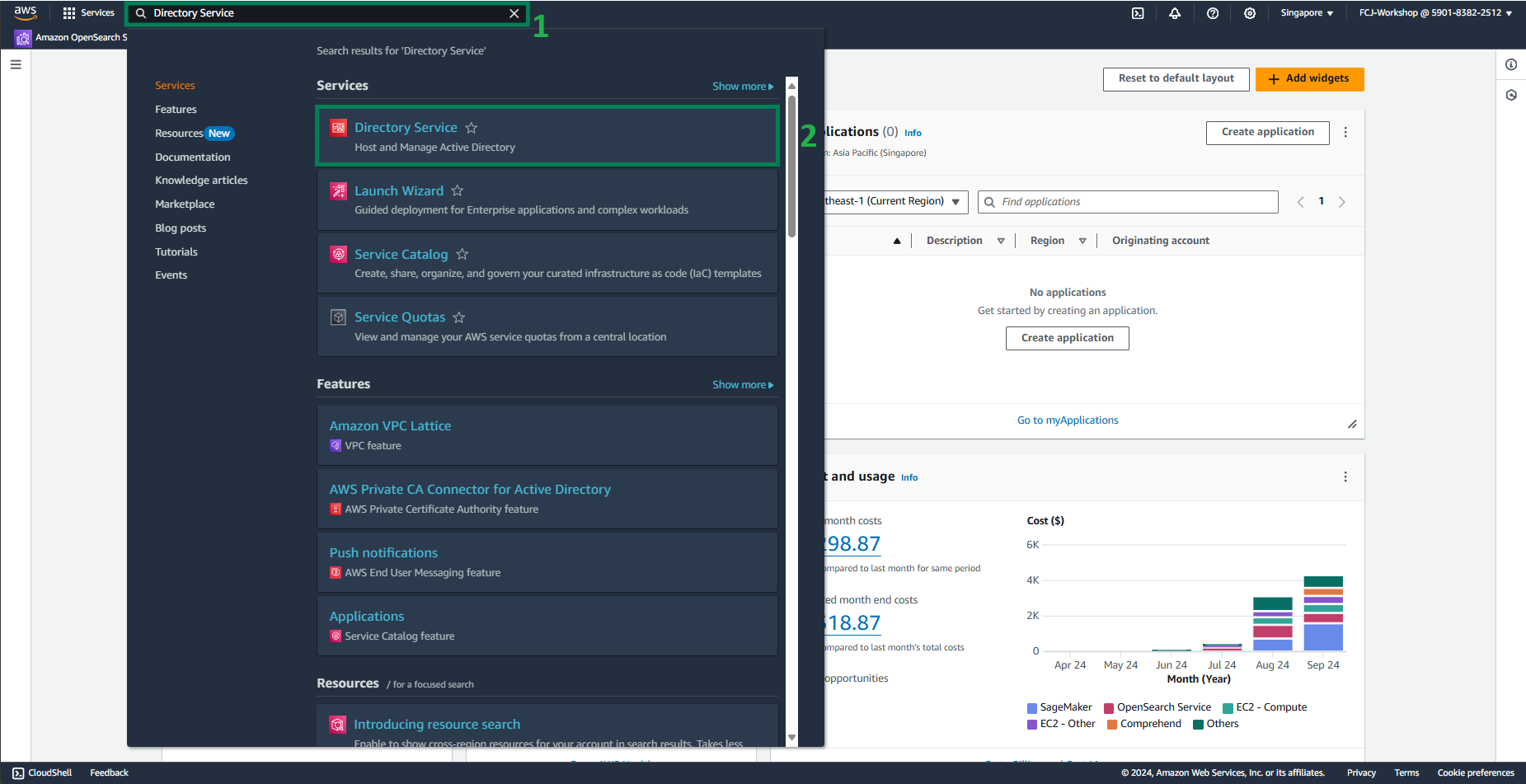Click the AWS logo home icon
The width and height of the screenshot is (1526, 784).
[x=26, y=12]
